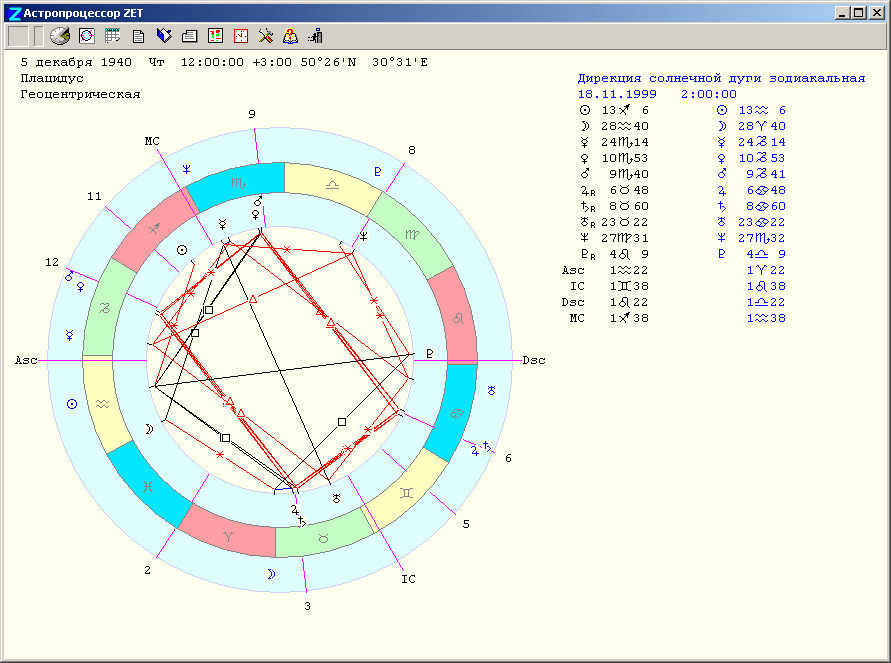Click the blue open book icon
This screenshot has width=891, height=663.
click(164, 36)
